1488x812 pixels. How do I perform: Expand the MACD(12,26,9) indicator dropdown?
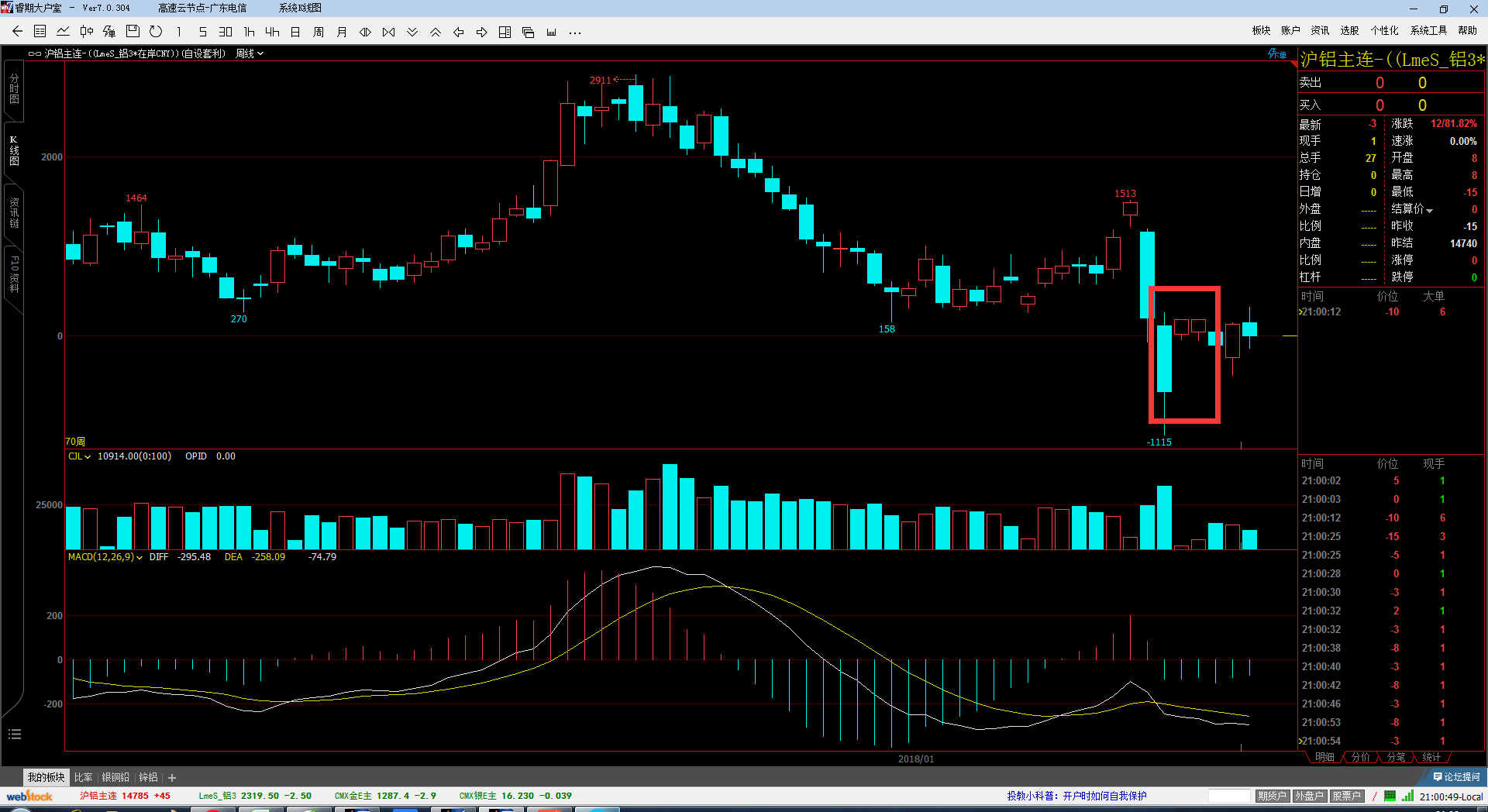coord(105,557)
